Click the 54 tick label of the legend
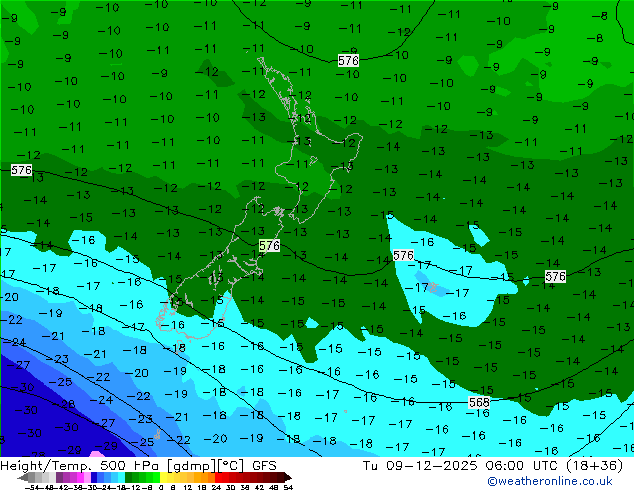Screen dimensions: 634x490 point(288,487)
